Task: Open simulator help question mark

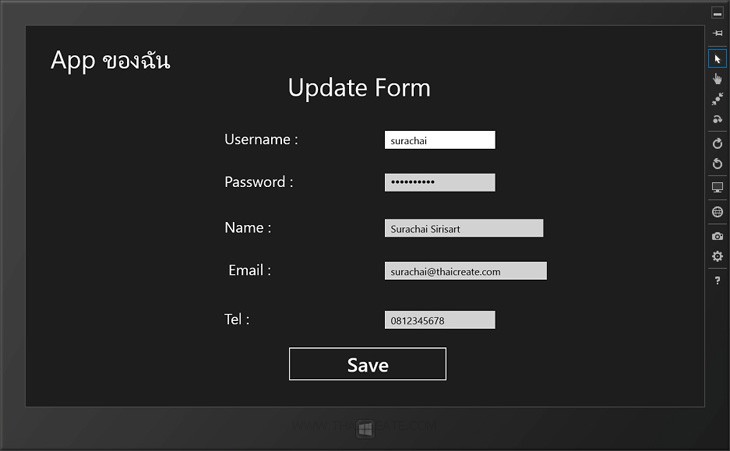Action: pyautogui.click(x=717, y=280)
